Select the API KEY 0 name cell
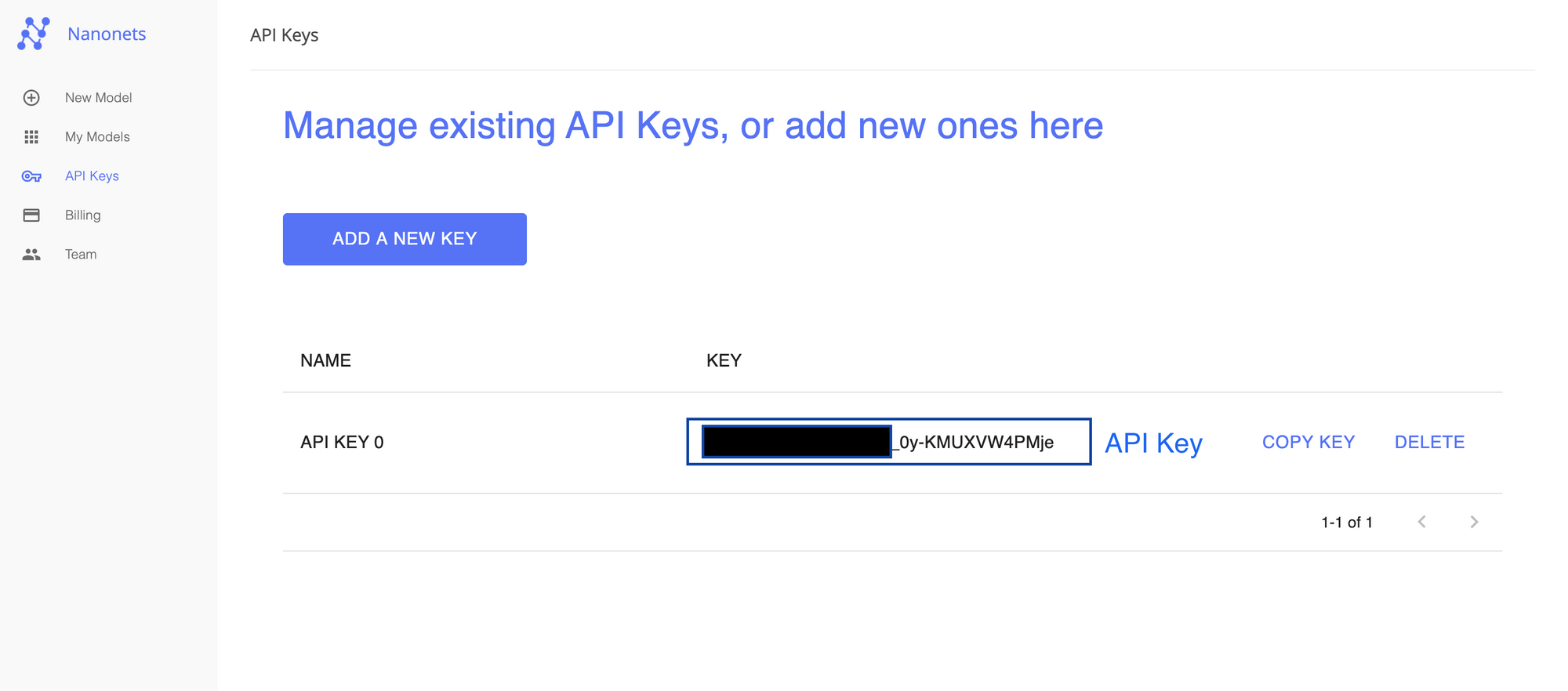Screen dimensions: 1568x691 (342, 442)
